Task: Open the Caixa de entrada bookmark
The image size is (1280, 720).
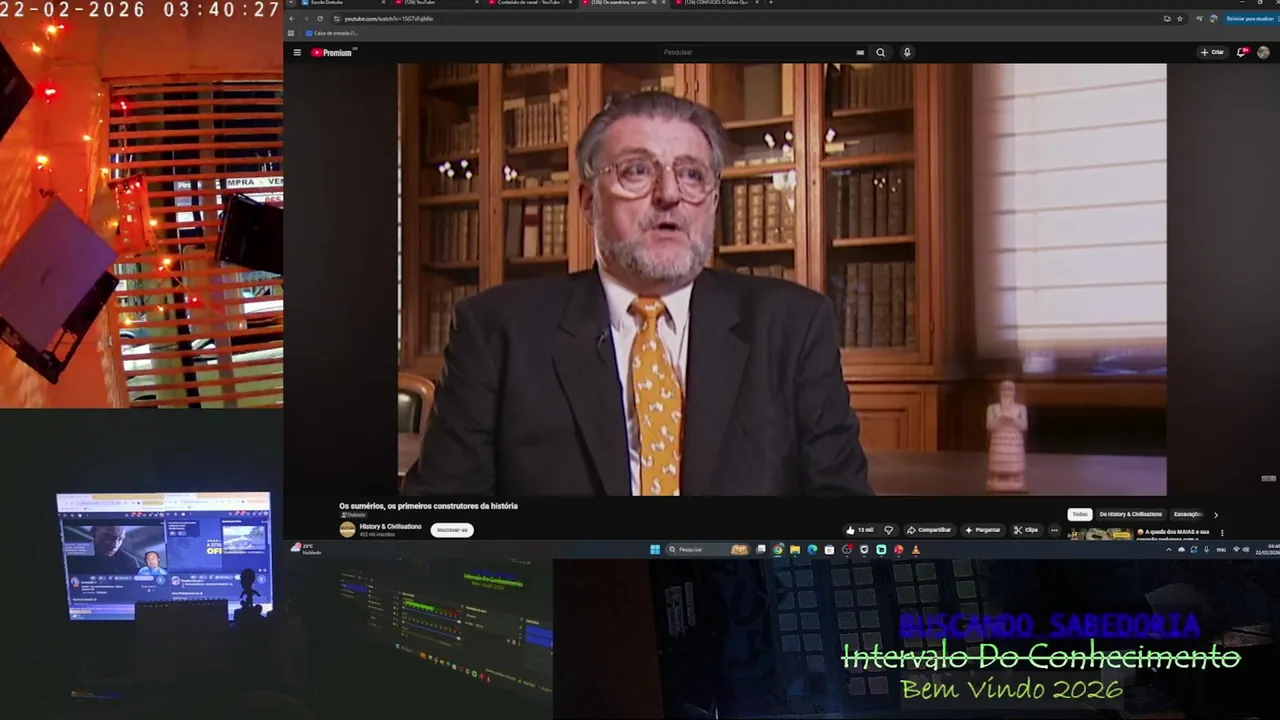Action: 332,33
